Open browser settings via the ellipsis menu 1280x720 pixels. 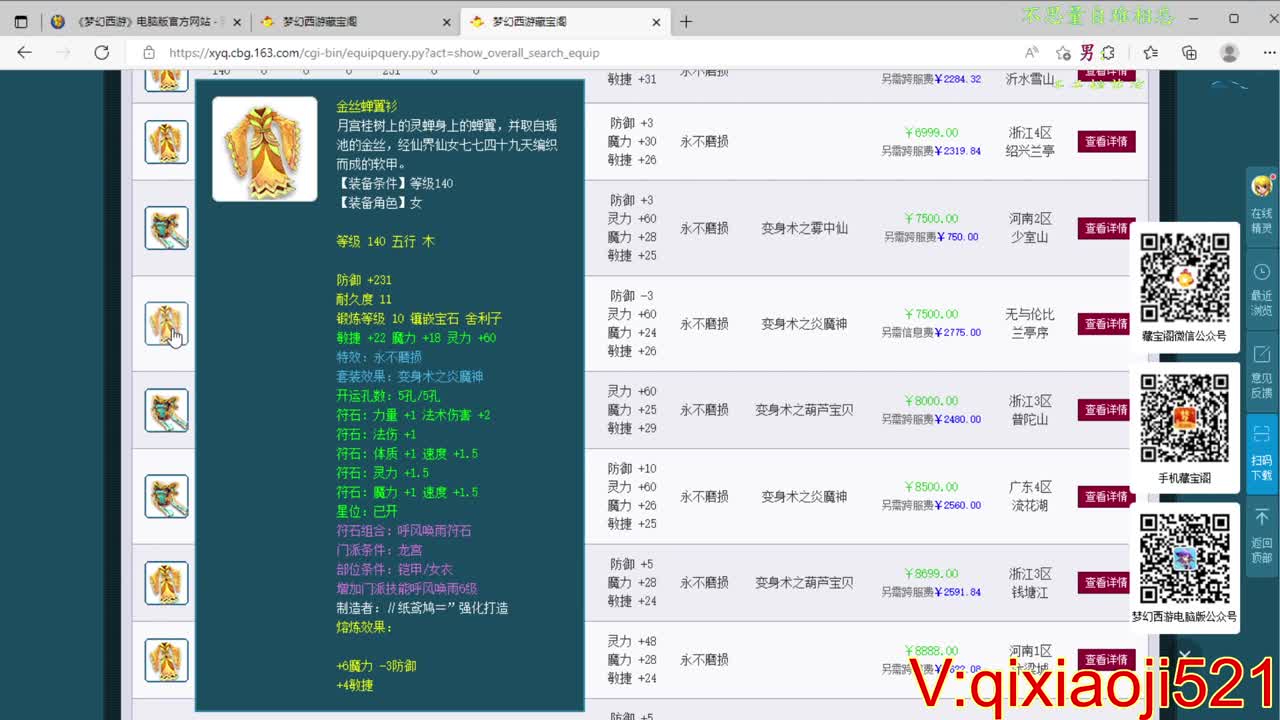coord(1270,52)
